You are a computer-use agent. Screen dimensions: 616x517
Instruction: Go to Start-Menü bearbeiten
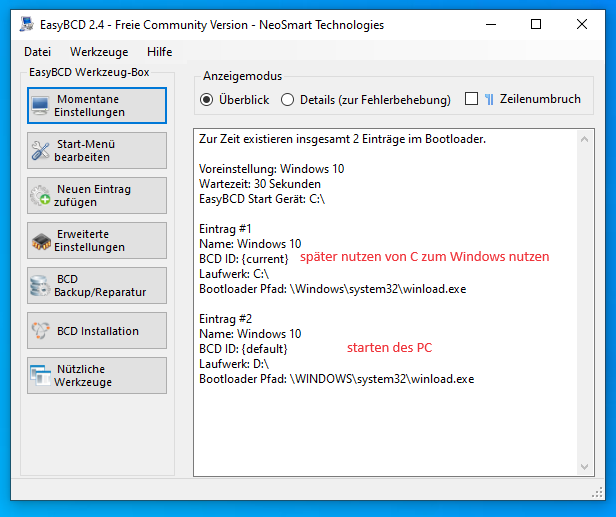[97, 150]
